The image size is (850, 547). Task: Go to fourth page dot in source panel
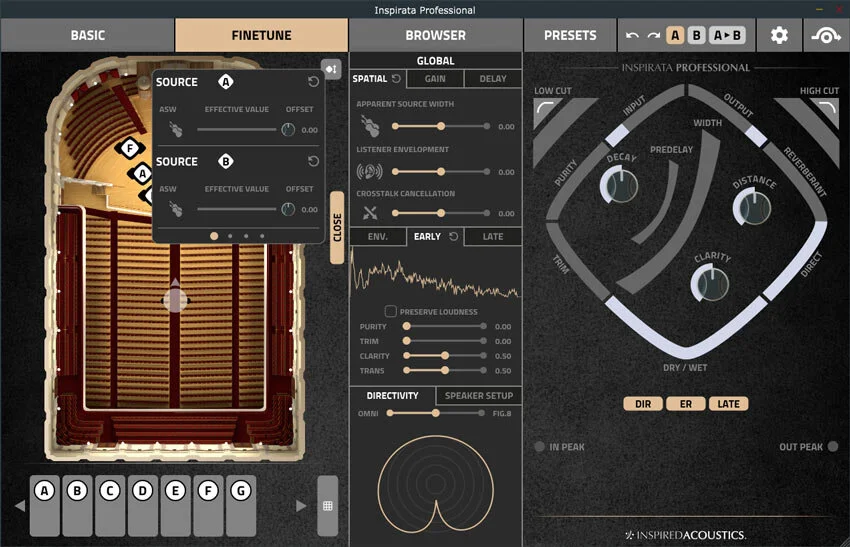click(262, 236)
